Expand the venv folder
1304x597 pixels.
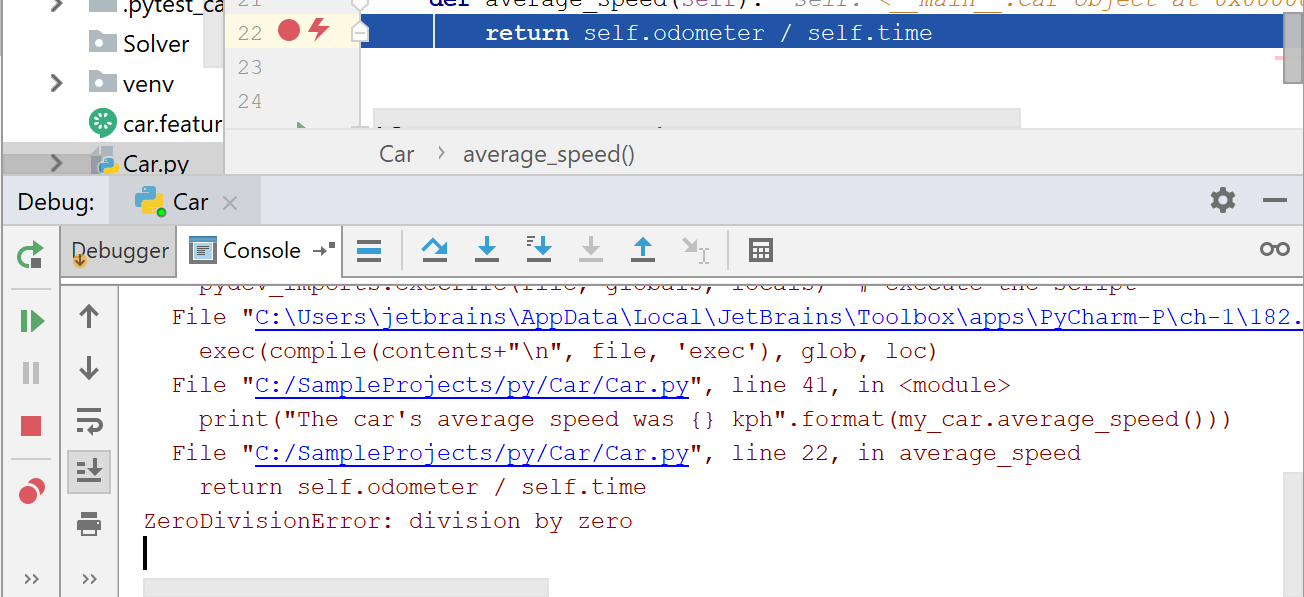click(57, 83)
